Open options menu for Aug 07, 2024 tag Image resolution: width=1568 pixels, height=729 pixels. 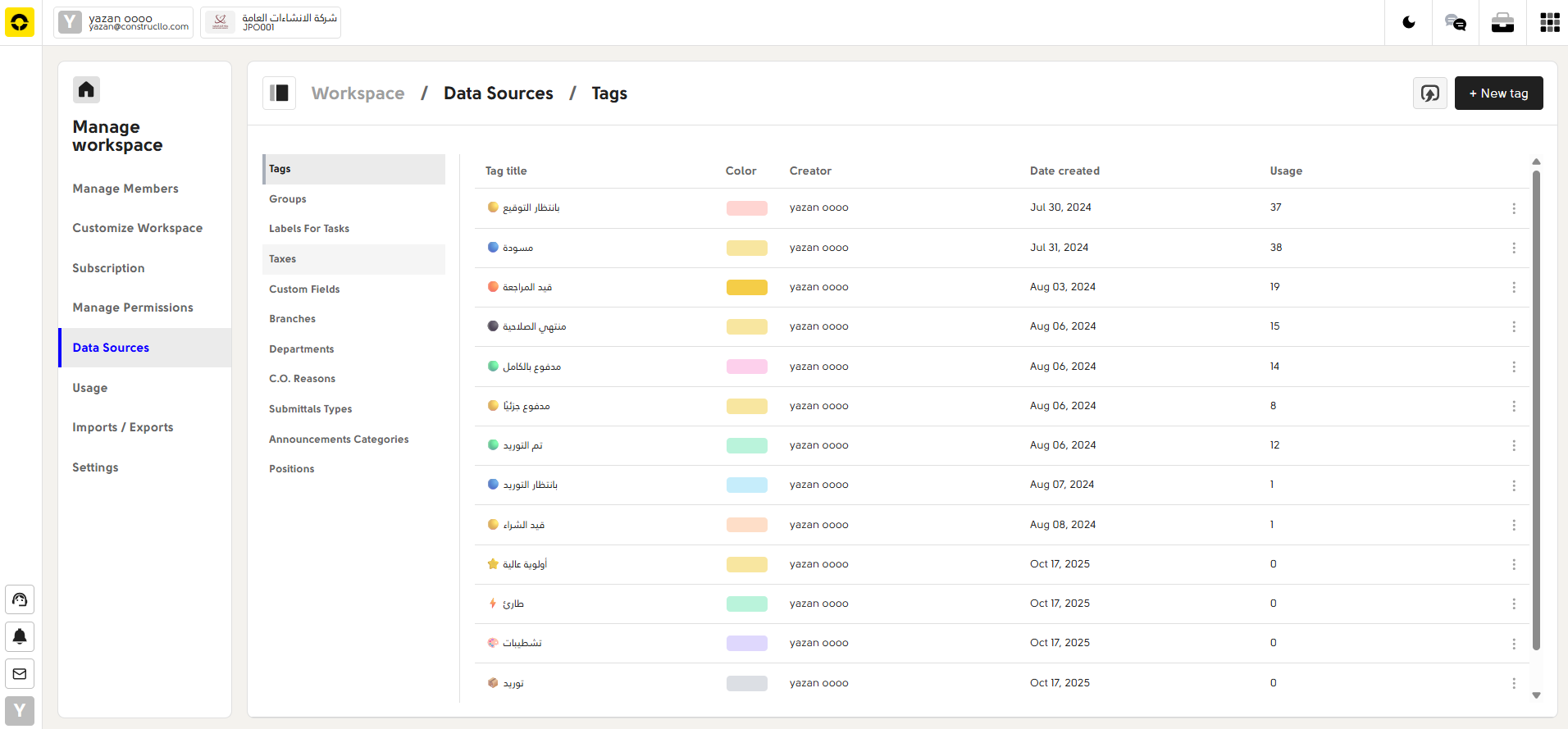click(x=1514, y=485)
